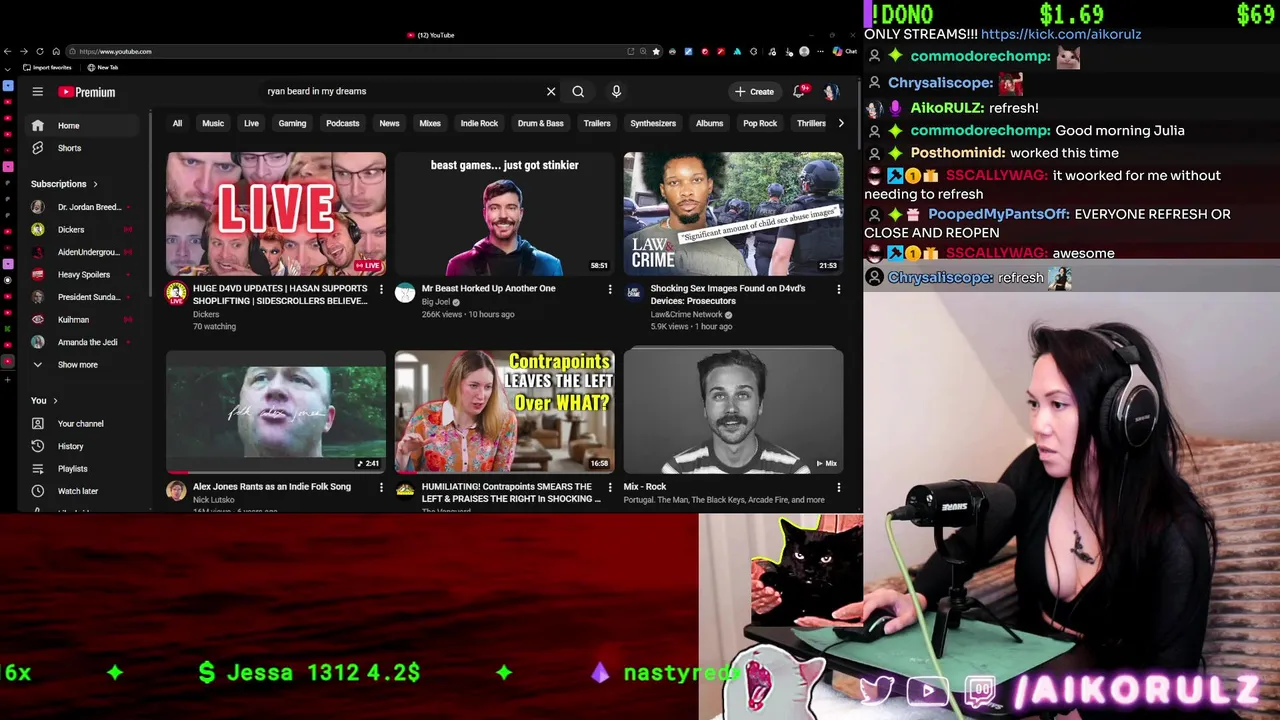Select the News filter chip

coord(389,123)
